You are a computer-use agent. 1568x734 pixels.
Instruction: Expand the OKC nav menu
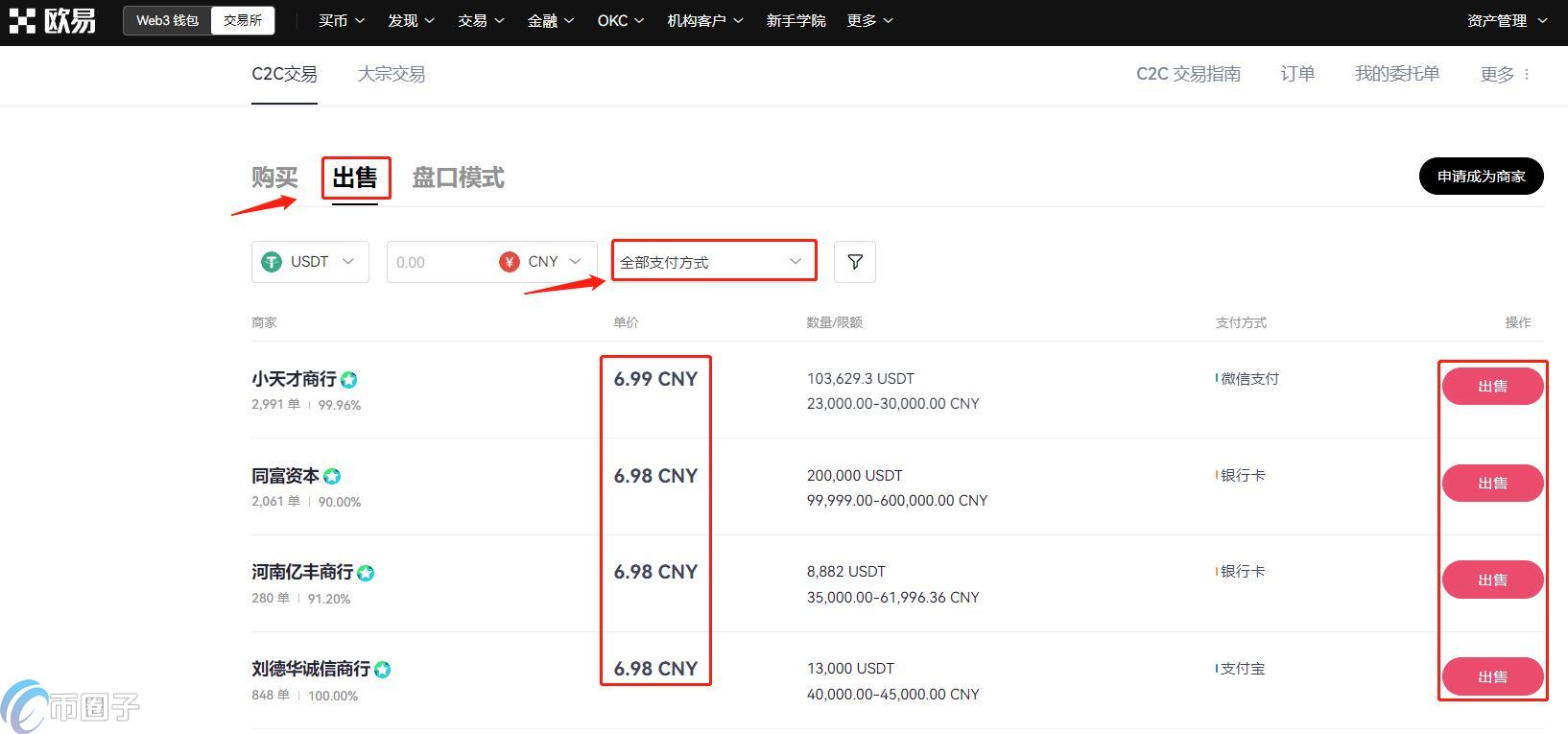pos(621,20)
